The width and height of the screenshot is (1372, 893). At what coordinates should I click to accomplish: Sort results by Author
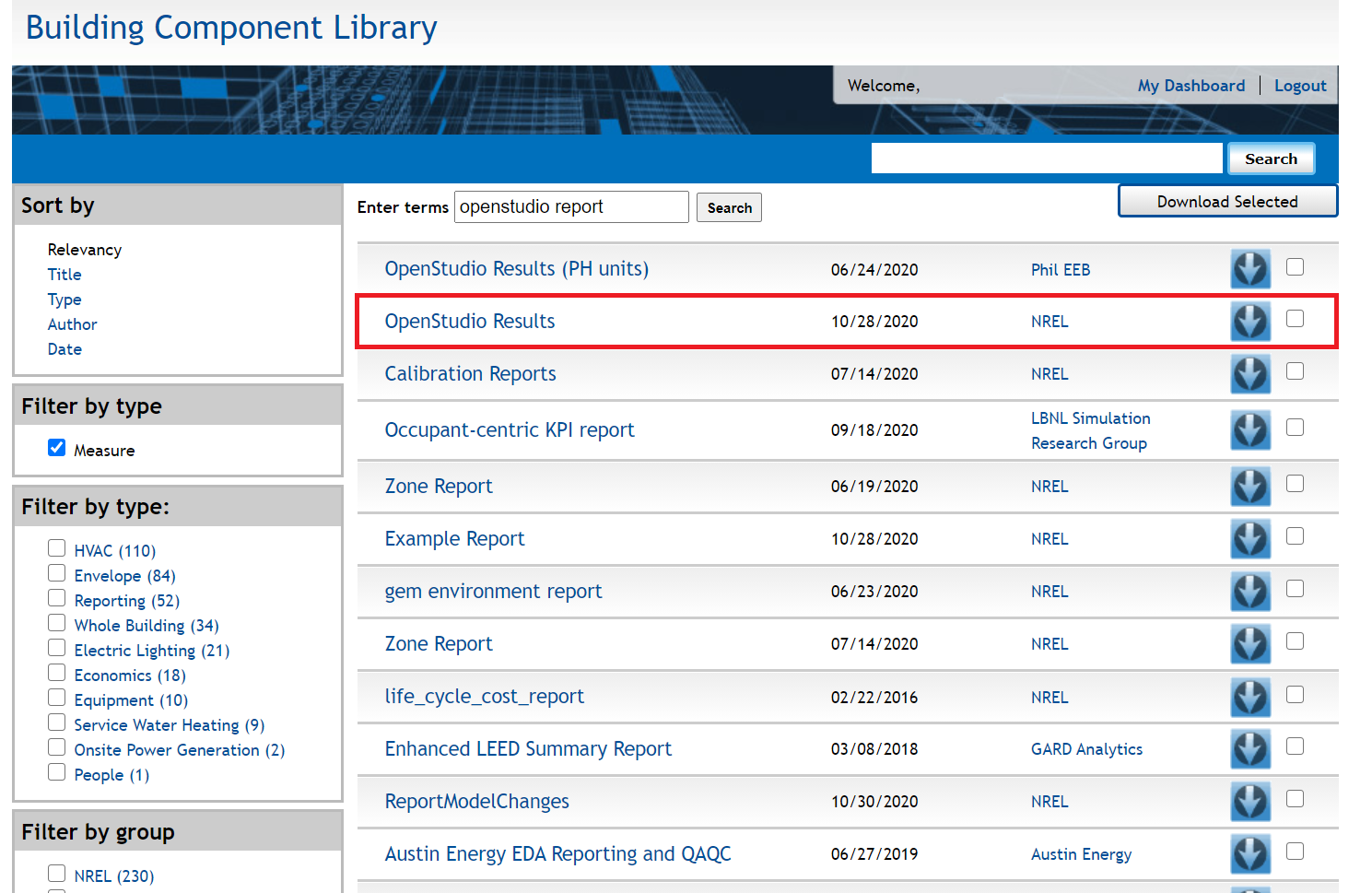[x=72, y=324]
